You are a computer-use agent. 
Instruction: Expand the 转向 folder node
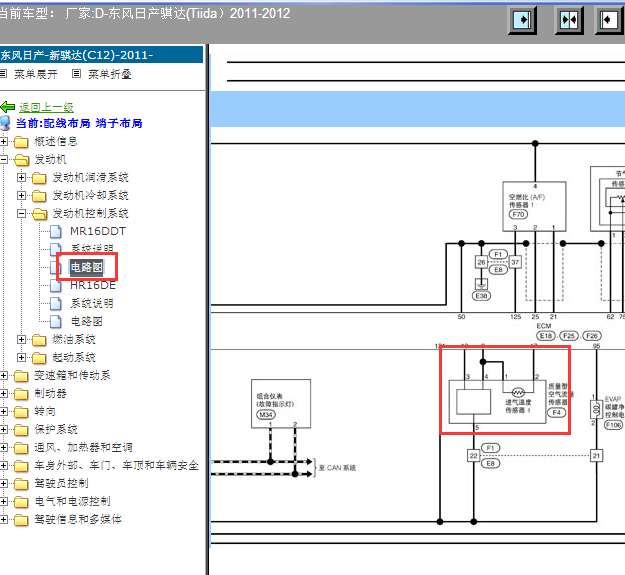coord(4,411)
